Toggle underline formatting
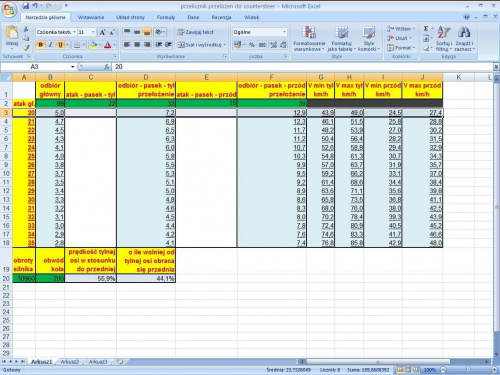500x375 pixels. tap(60, 45)
